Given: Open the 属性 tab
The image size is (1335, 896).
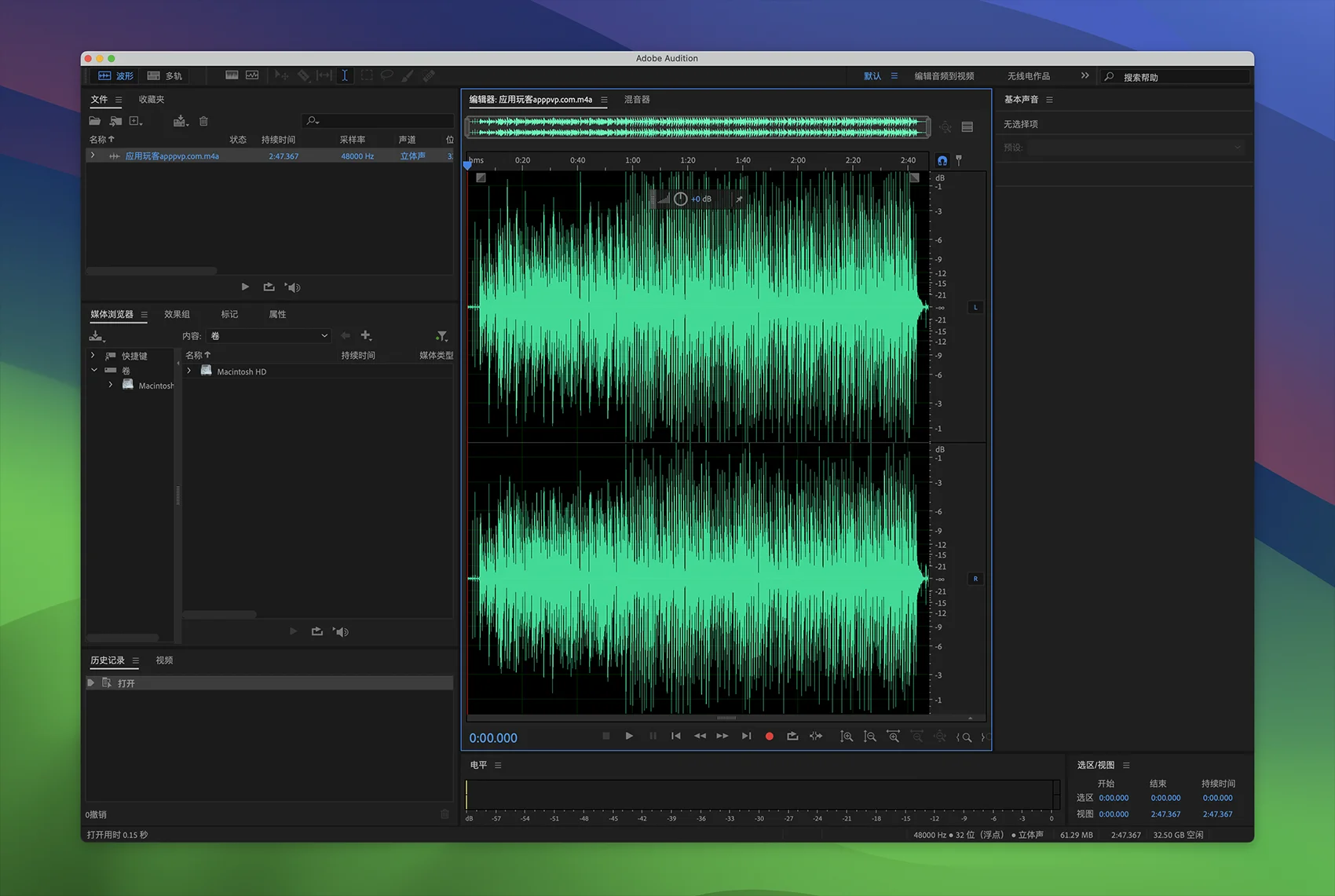Looking at the screenshot, I should point(277,314).
